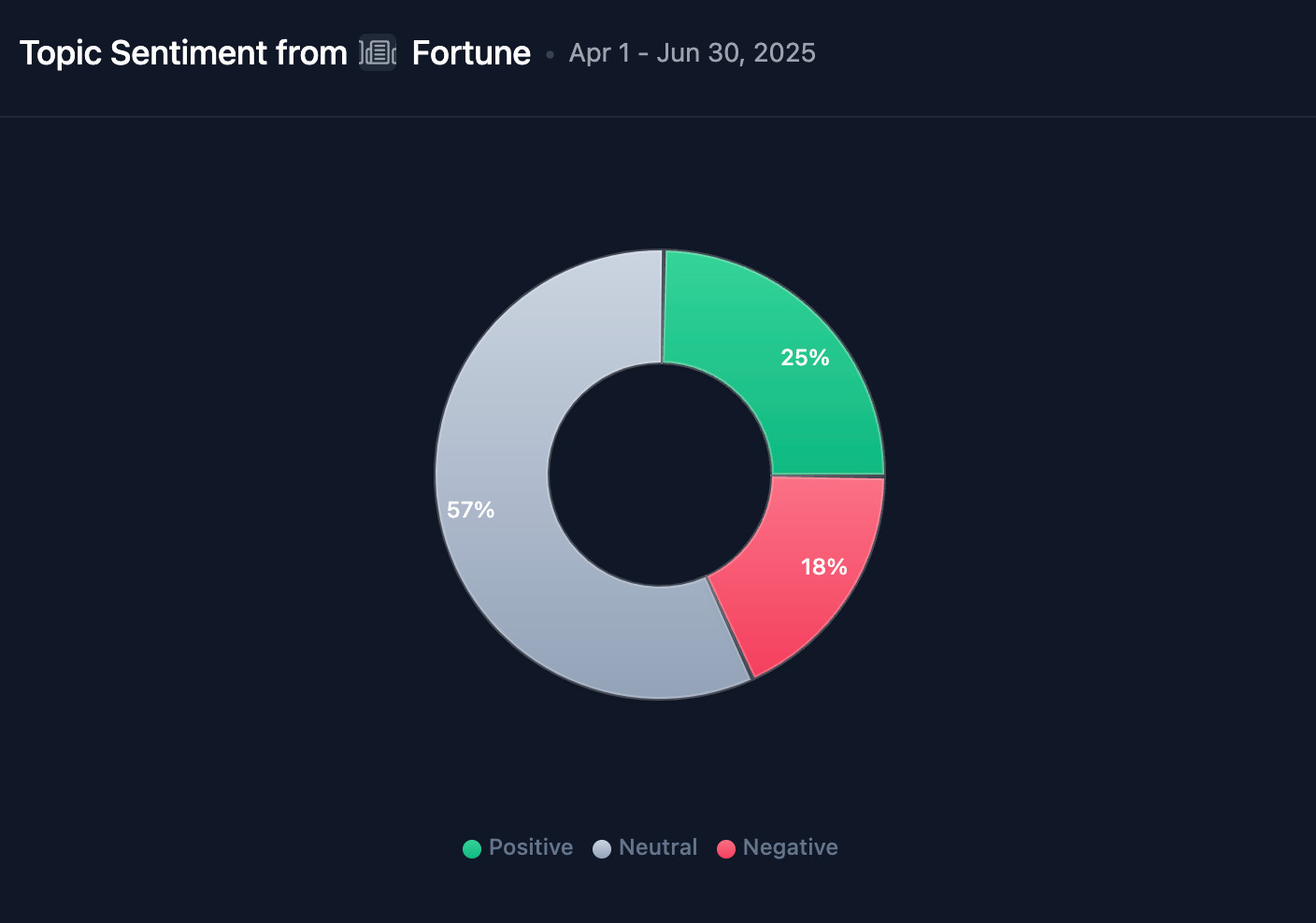Viewport: 1316px width, 923px height.
Task: Click the newspaper icon beside Fortune
Action: tap(379, 53)
